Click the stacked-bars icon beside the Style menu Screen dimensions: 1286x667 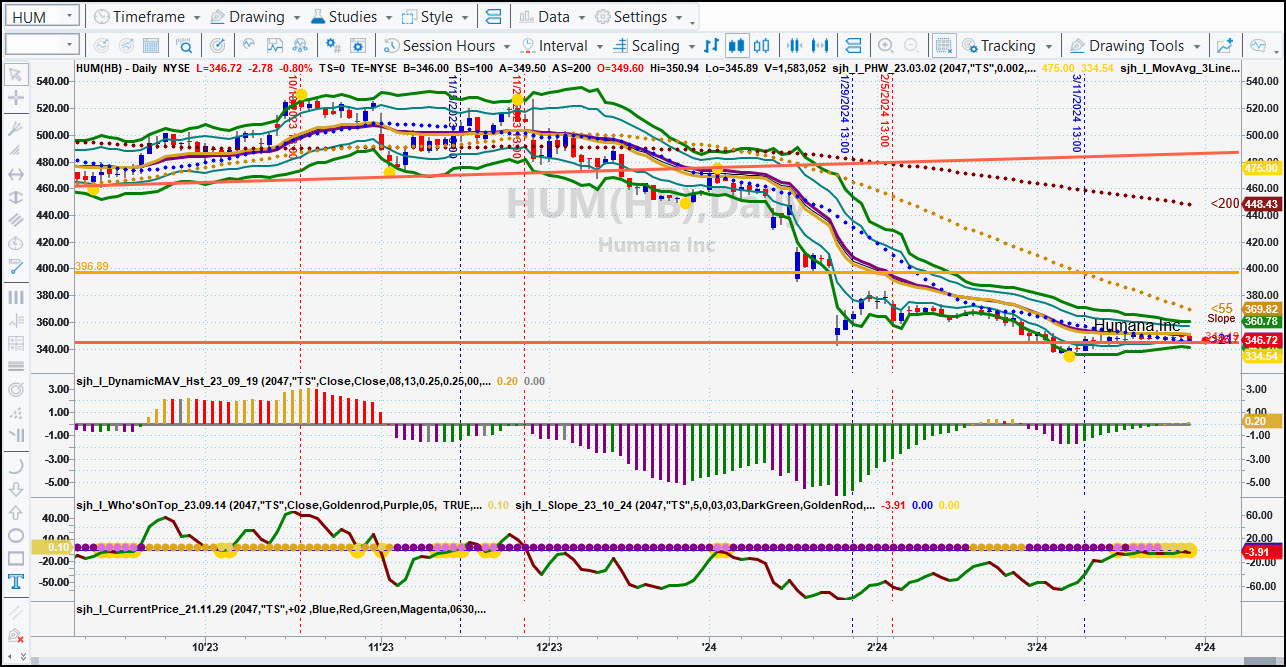coord(492,17)
